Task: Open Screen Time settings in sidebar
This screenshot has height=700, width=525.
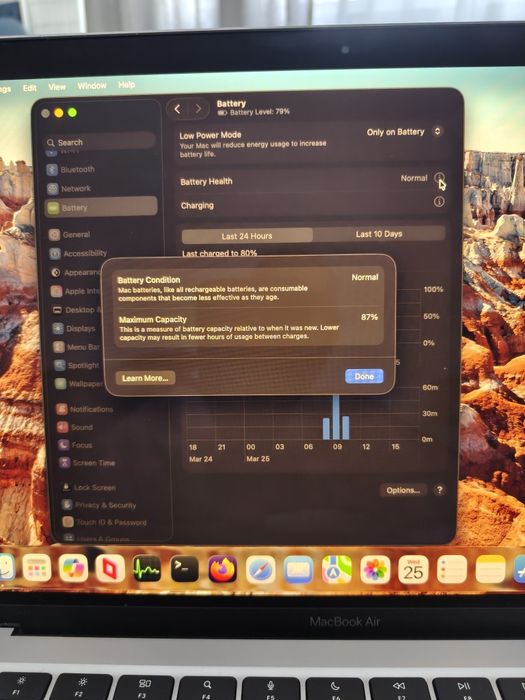Action: coord(87,463)
